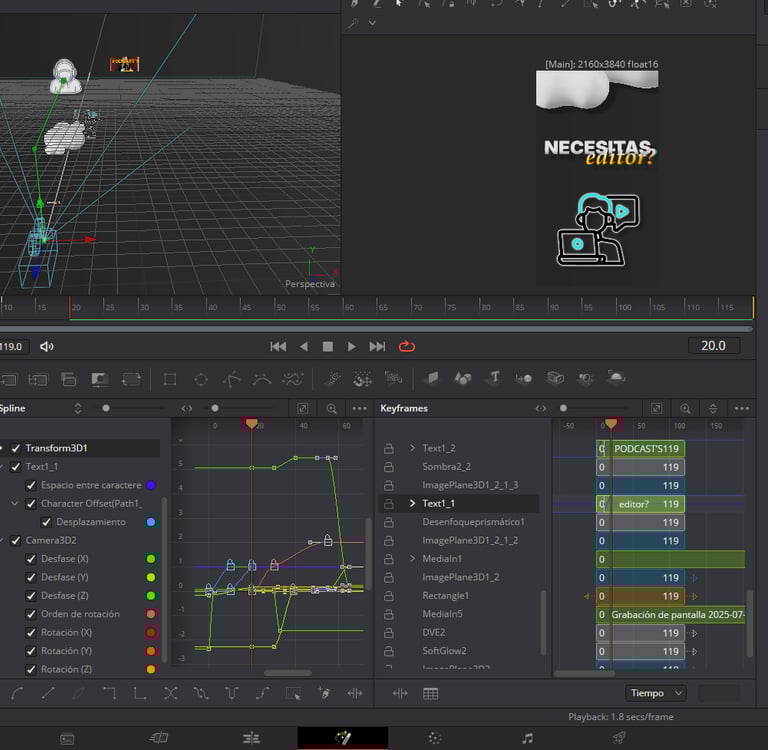
Task: Expand the MediaIn1 track
Action: point(412,559)
